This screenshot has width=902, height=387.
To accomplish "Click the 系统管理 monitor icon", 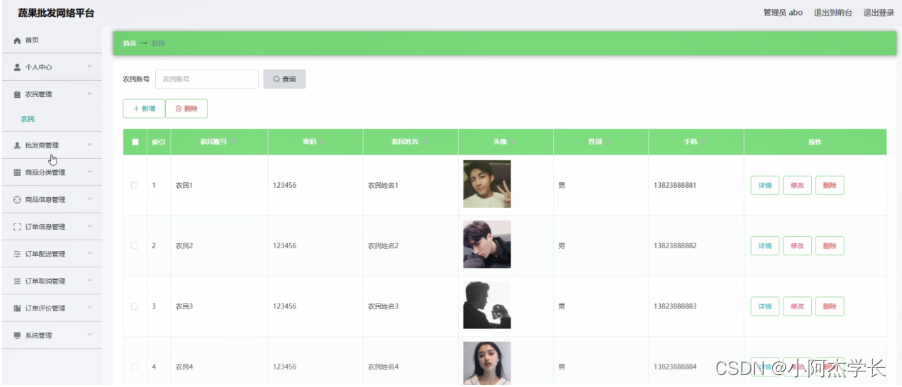I will [x=17, y=335].
